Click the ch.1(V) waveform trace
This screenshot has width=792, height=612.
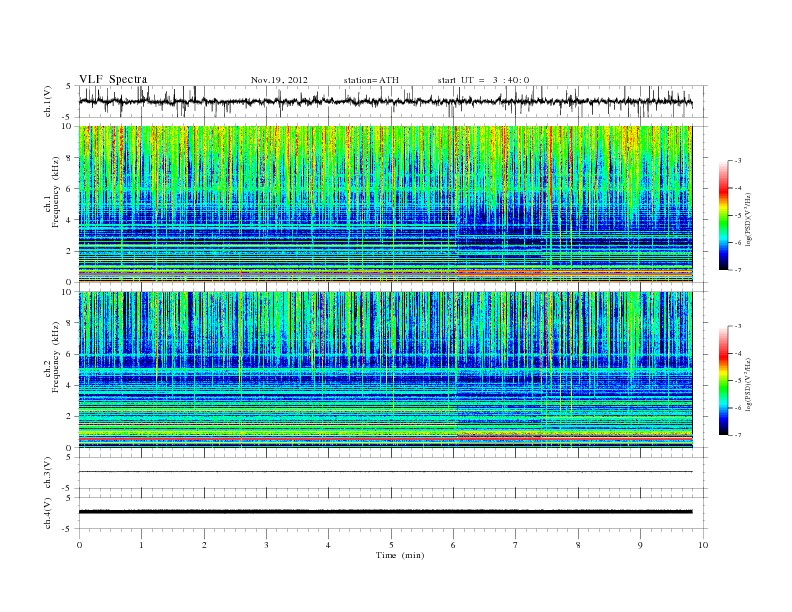point(385,101)
